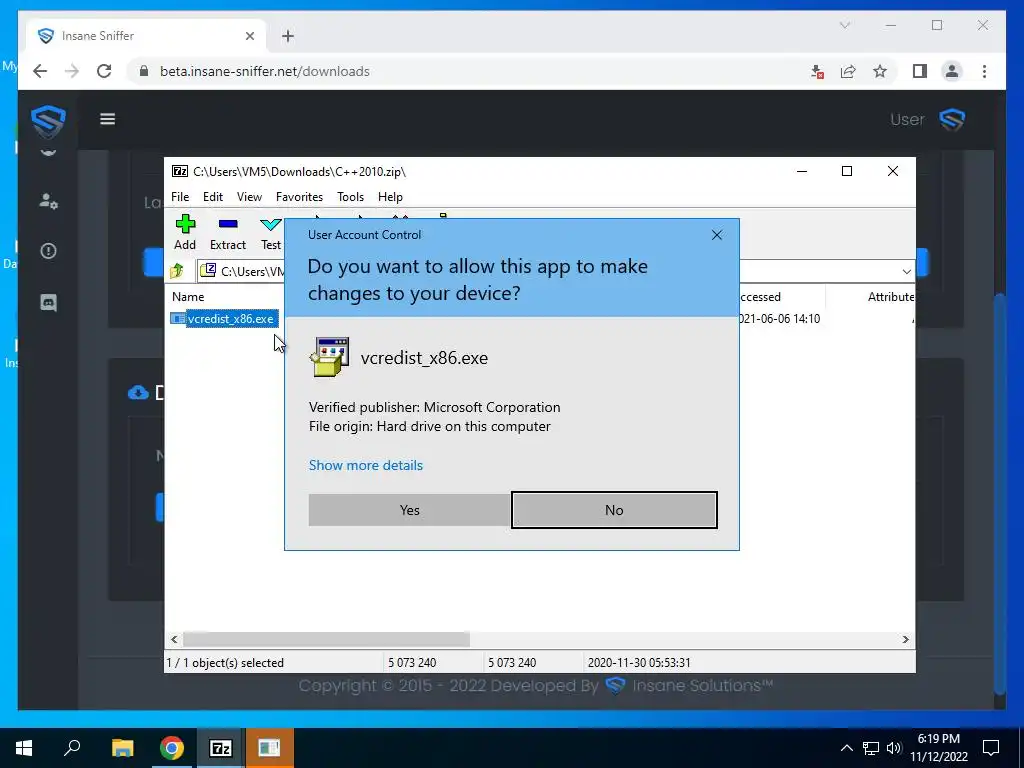The image size is (1024, 768).
Task: Minimize the 7-Zip window
Action: click(802, 171)
